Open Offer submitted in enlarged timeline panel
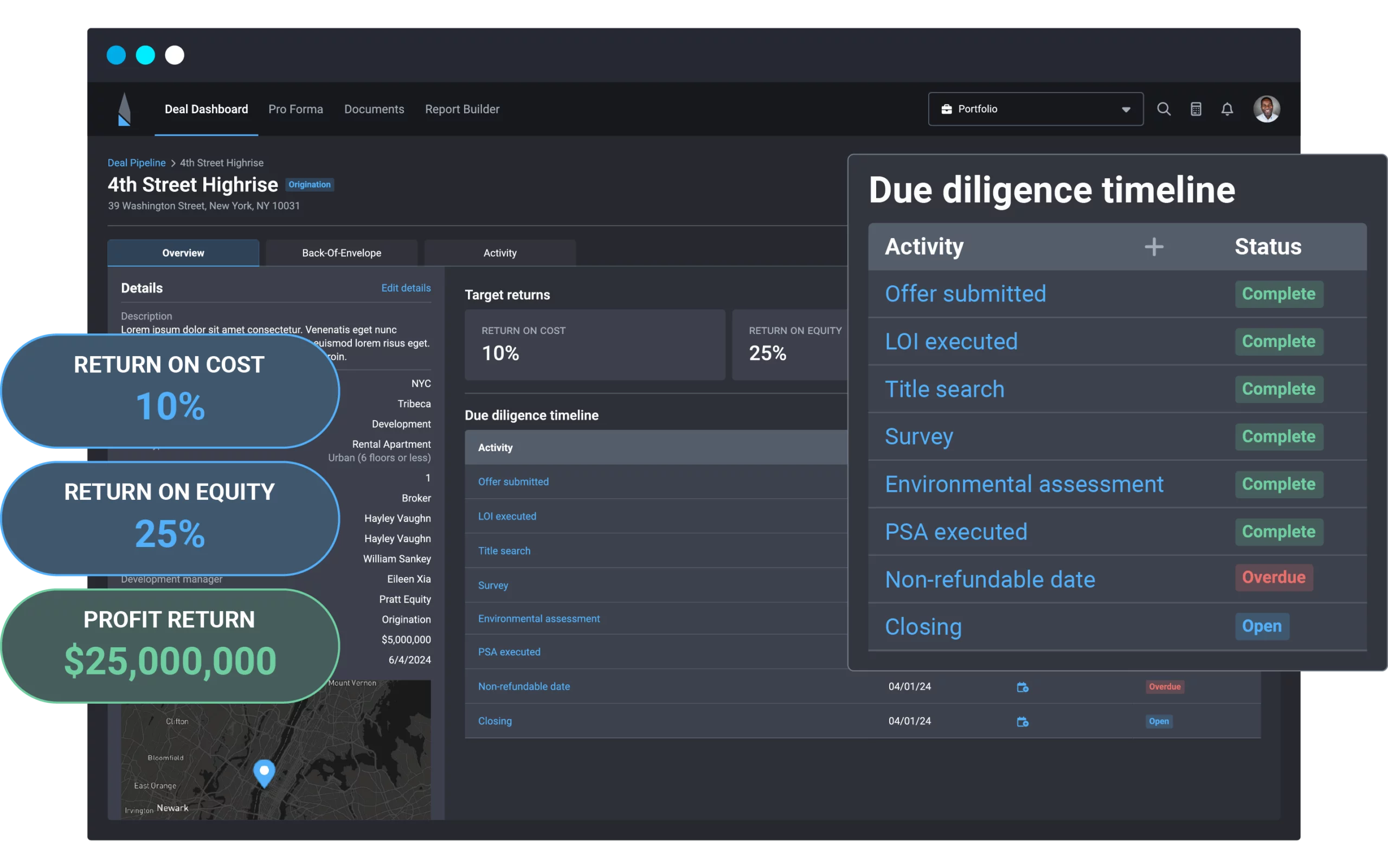Viewport: 1388px width, 868px height. pyautogui.click(x=966, y=294)
